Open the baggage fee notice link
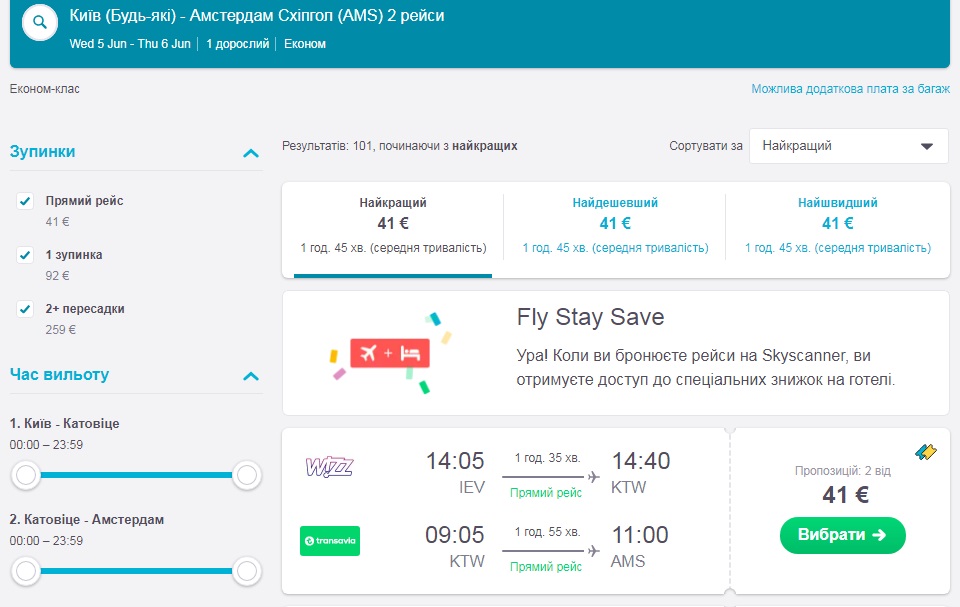 coord(850,89)
